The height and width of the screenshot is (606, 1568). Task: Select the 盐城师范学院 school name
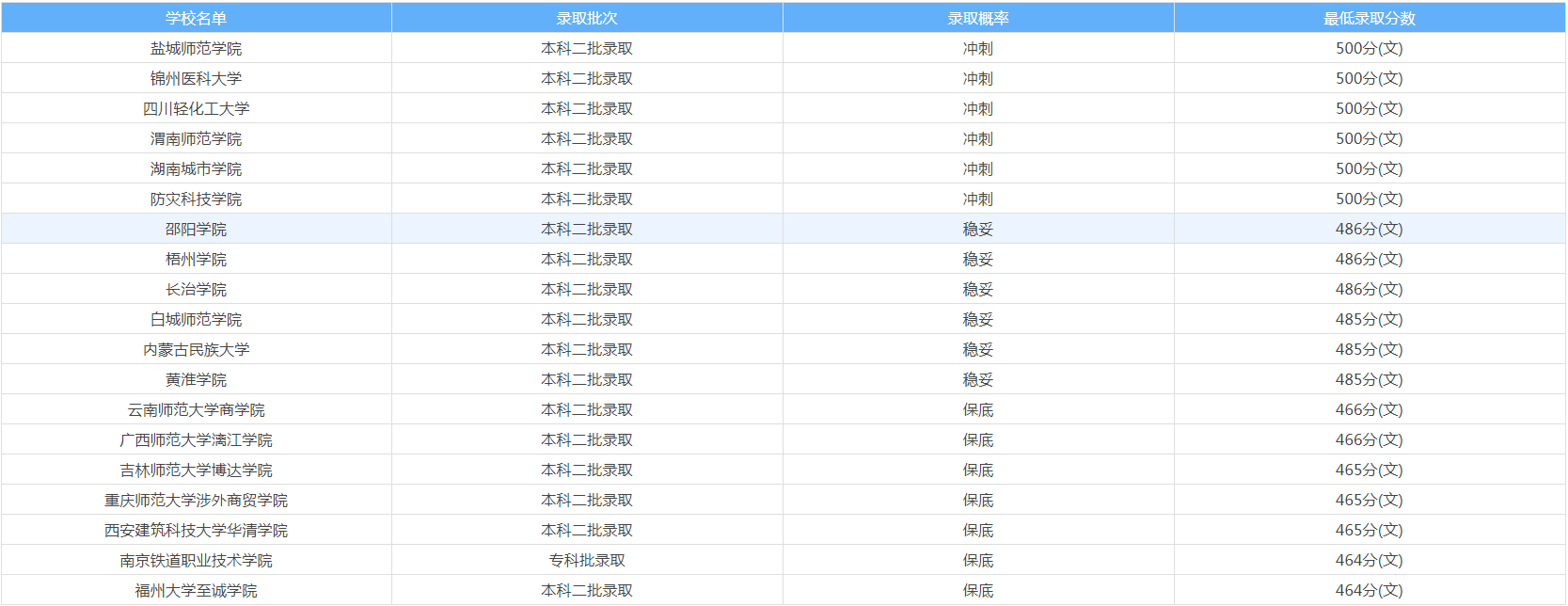pyautogui.click(x=196, y=48)
